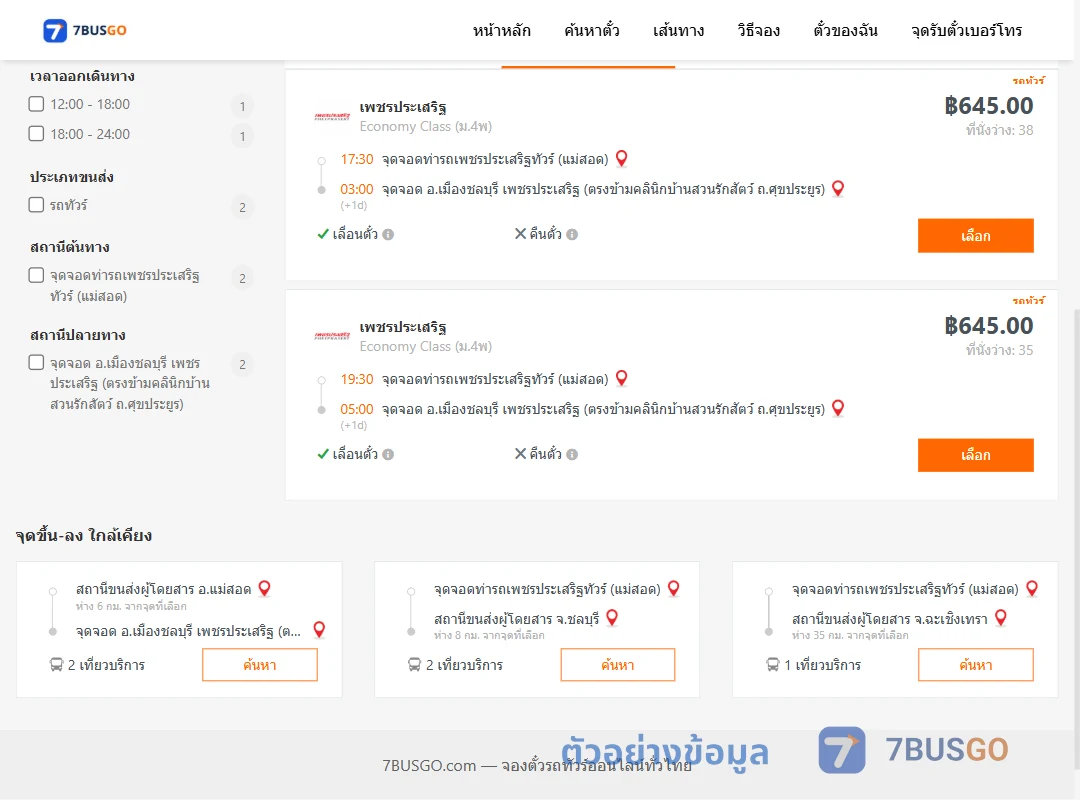The image size is (1080, 800).
Task: Tick the 18:00 - 24:00 departure time filter
Action: [37, 134]
